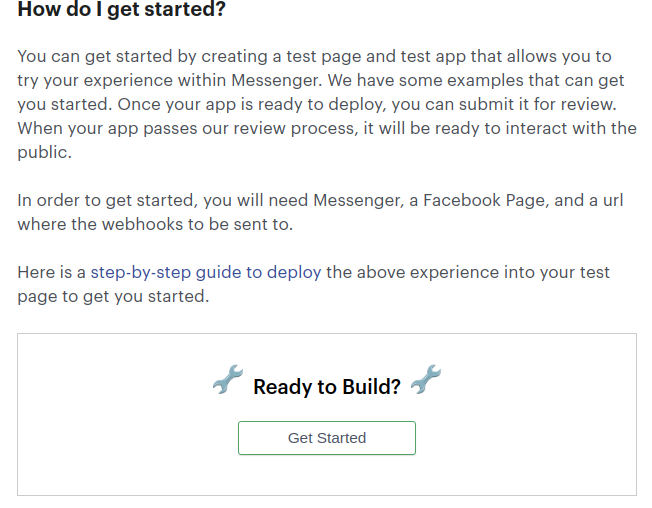Click the word "webhooks"
652x508 pixels.
point(142,224)
